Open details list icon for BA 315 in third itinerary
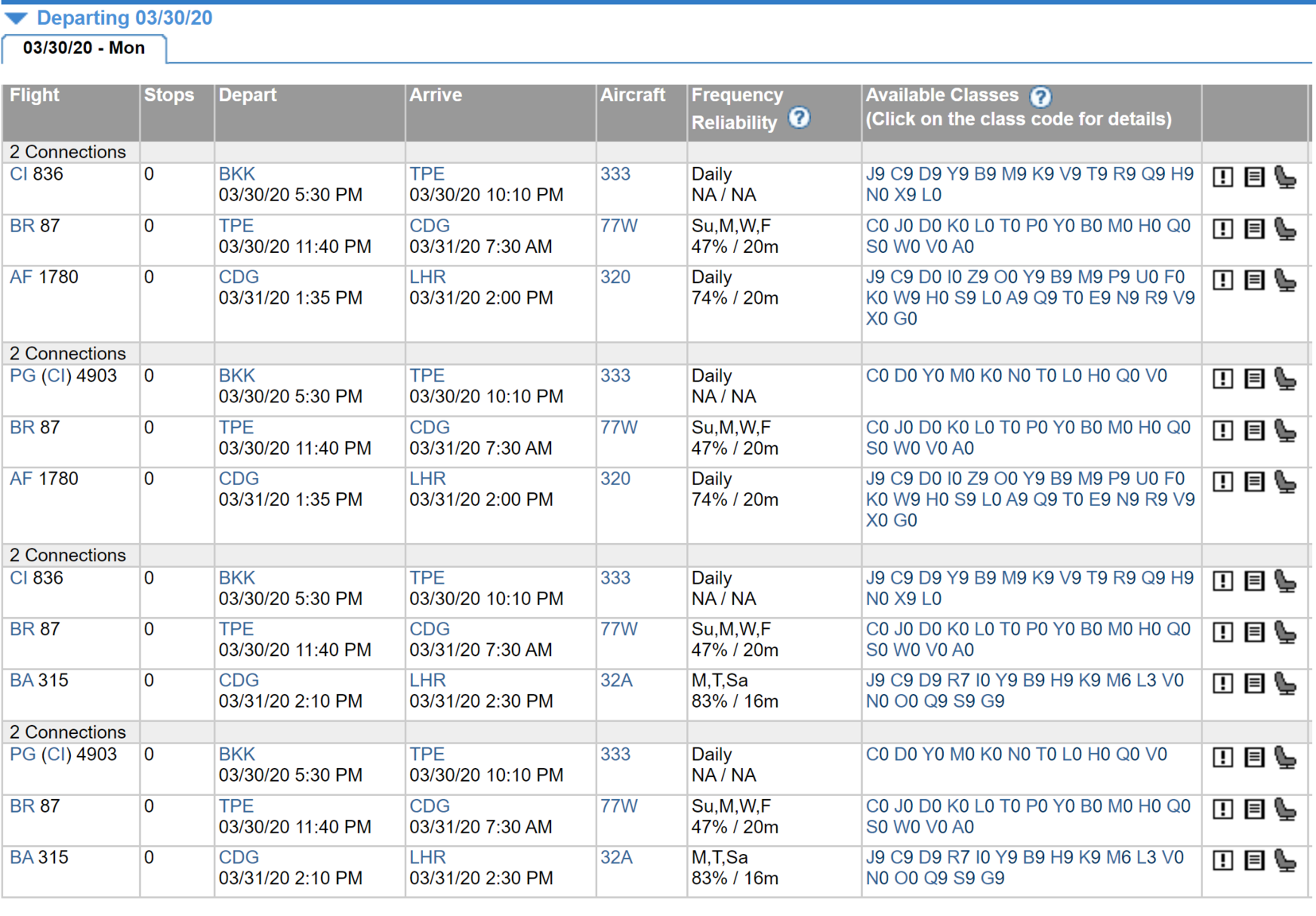This screenshot has width=1316, height=916. pos(1255,683)
